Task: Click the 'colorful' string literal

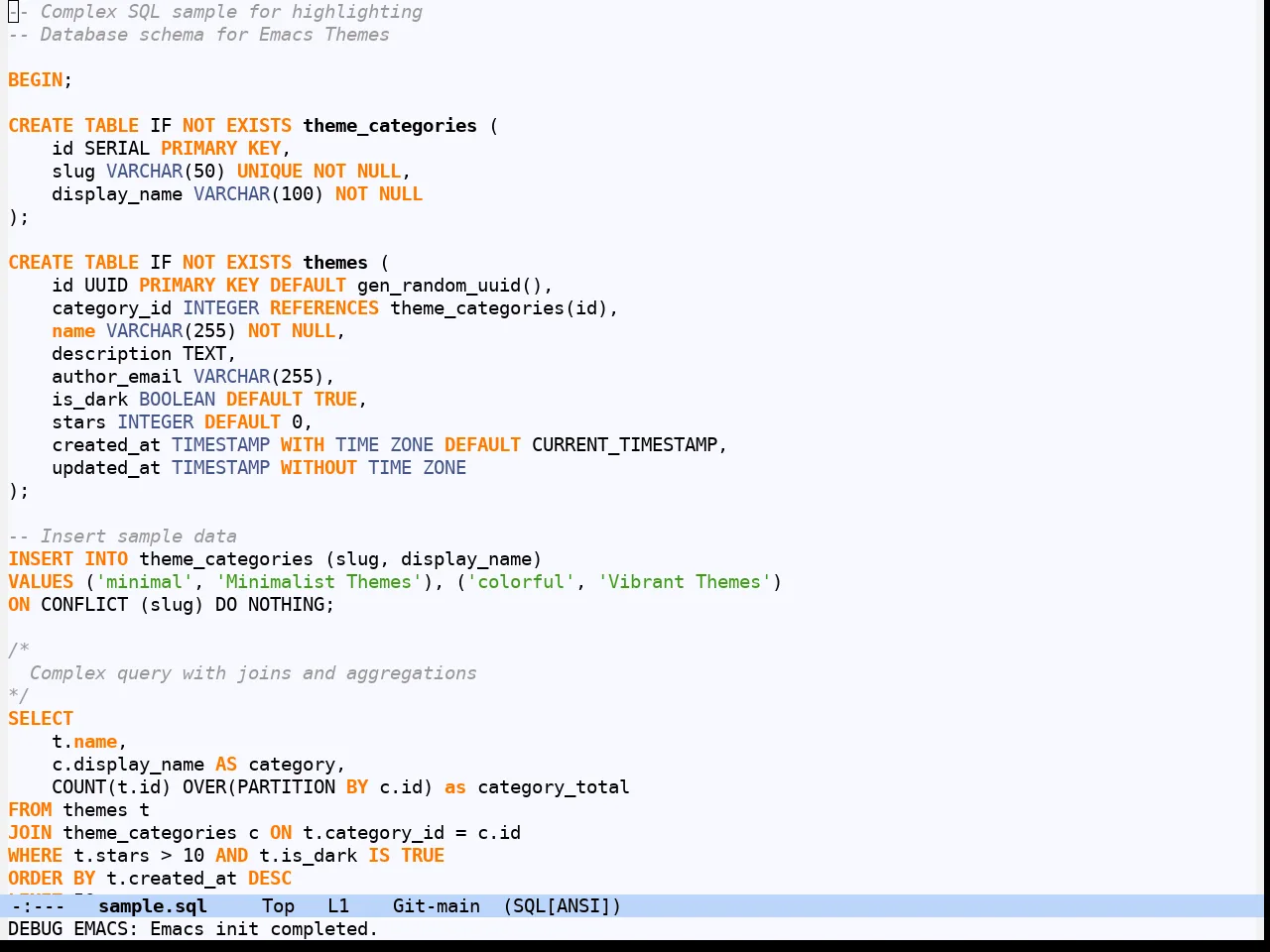Action: [x=521, y=581]
